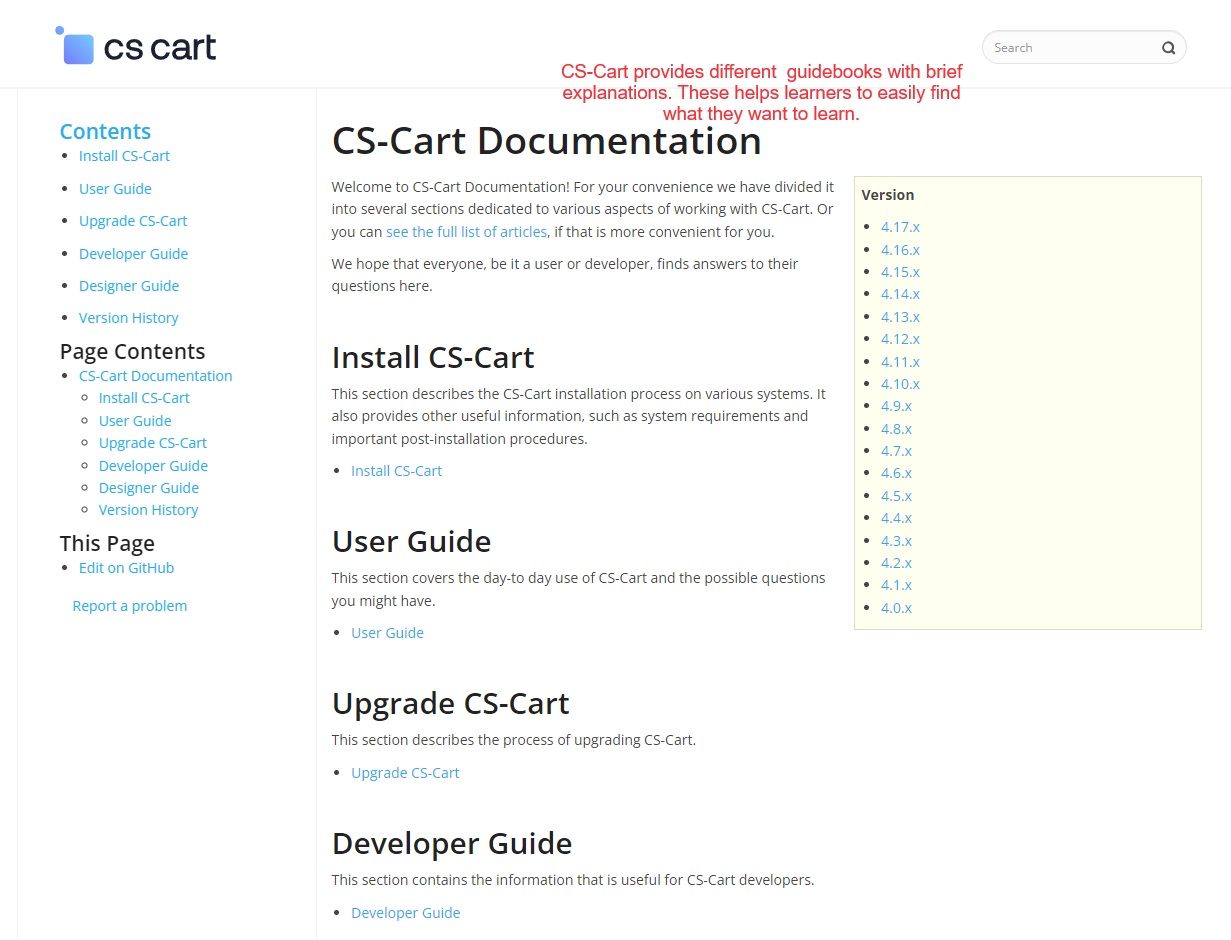Jump to Version History in Page Contents
Image resolution: width=1231 pixels, height=940 pixels.
pos(148,510)
